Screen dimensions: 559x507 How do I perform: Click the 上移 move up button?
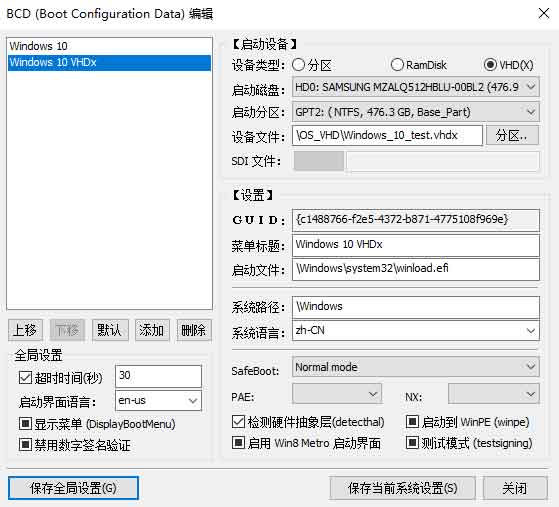point(25,330)
